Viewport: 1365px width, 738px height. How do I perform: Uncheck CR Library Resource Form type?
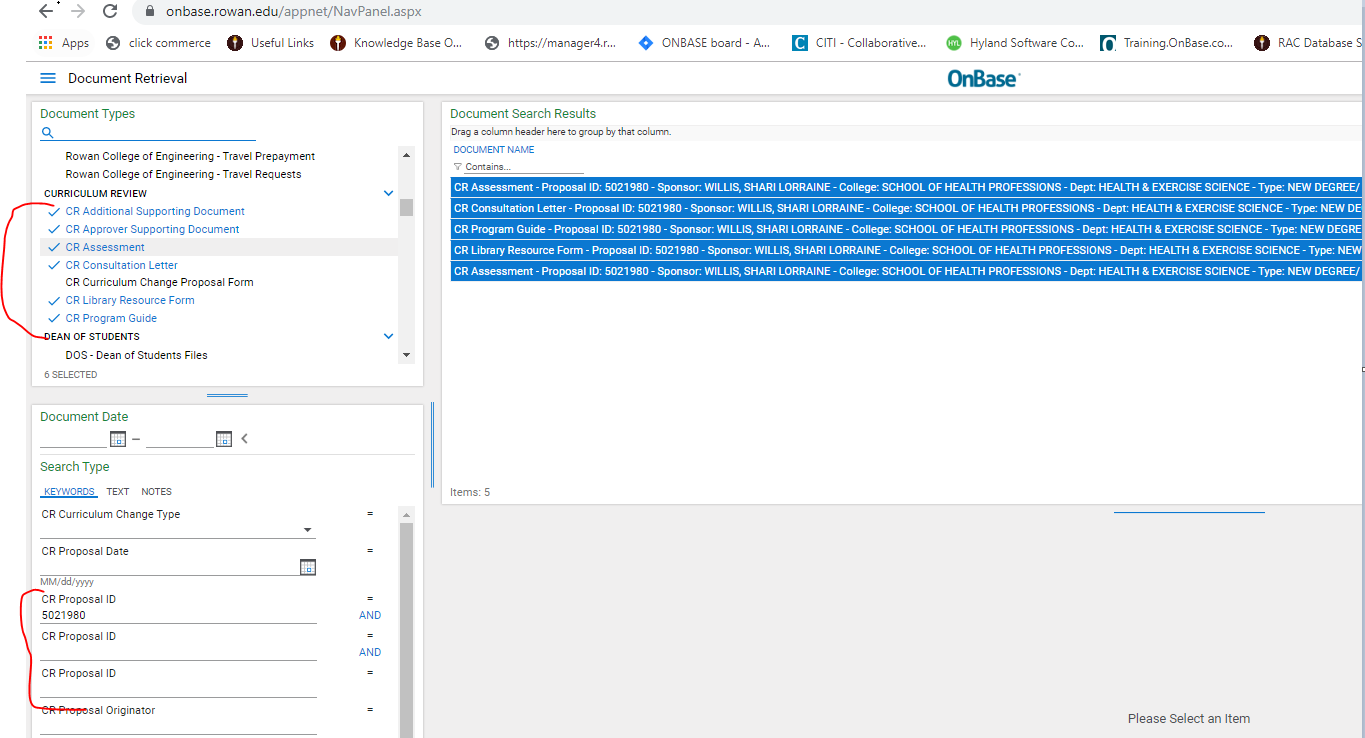pos(130,300)
